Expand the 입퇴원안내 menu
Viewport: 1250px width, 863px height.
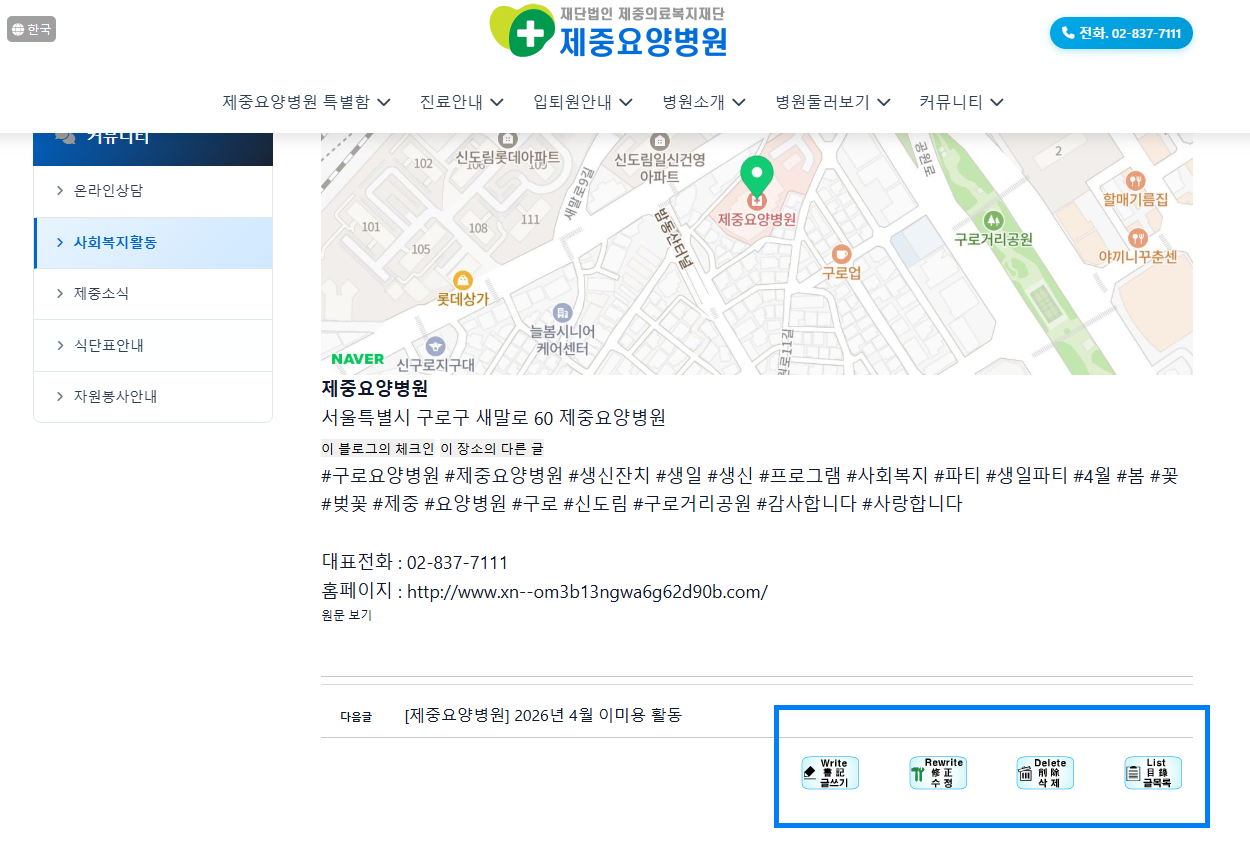tap(583, 102)
